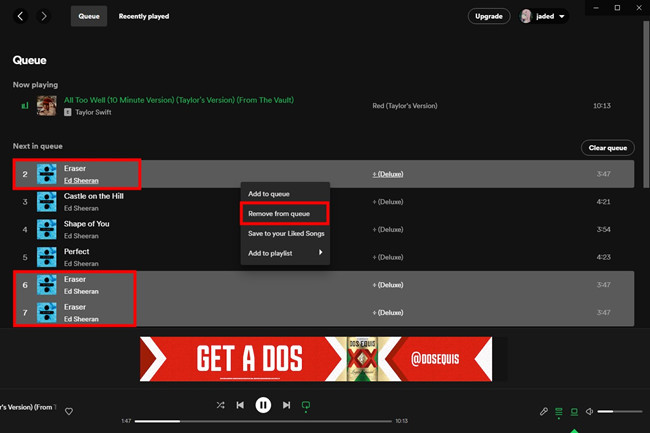Go back with the left arrow button

[x=20, y=16]
